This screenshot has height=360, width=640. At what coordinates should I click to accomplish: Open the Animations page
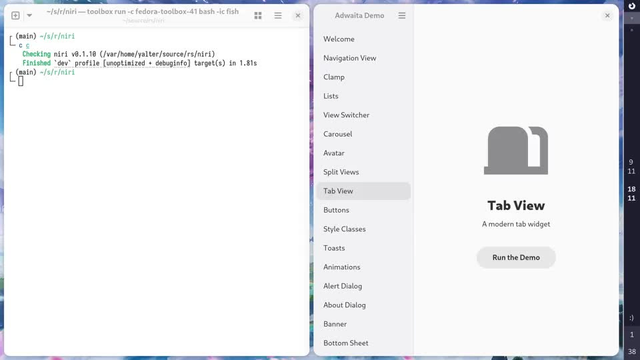pyautogui.click(x=363, y=267)
